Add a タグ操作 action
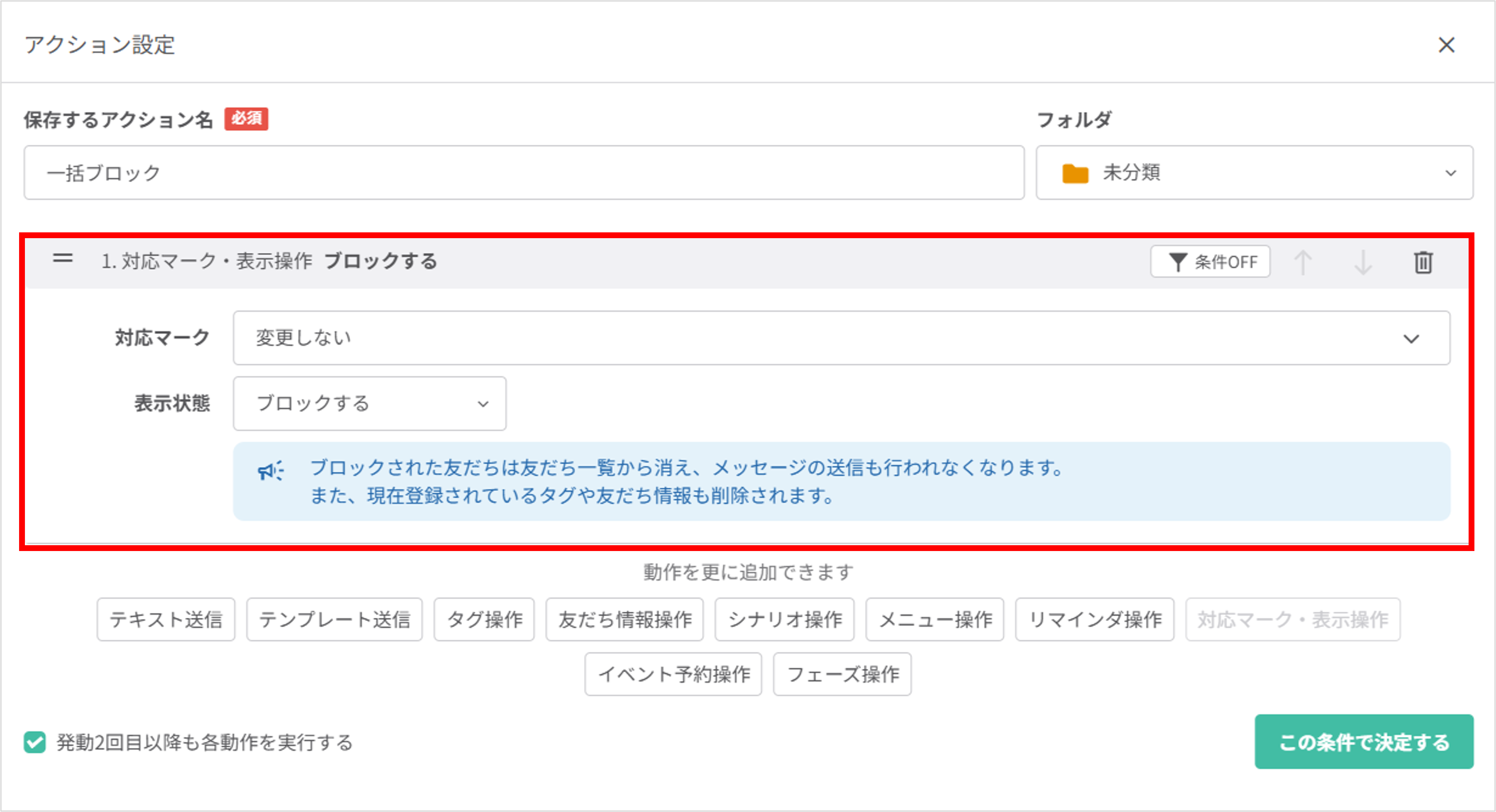The width and height of the screenshot is (1496, 812). (484, 619)
